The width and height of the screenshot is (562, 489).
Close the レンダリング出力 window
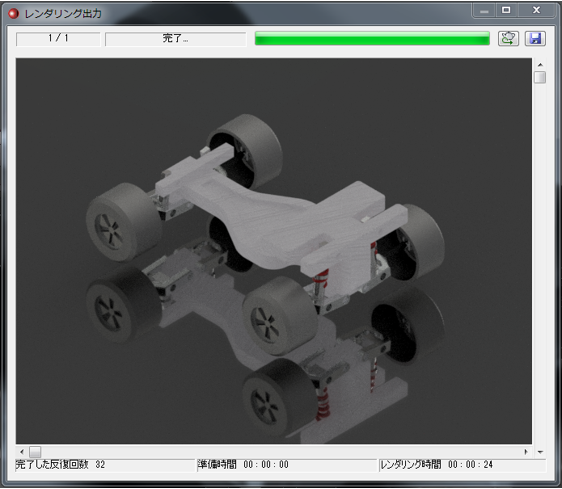click(536, 10)
